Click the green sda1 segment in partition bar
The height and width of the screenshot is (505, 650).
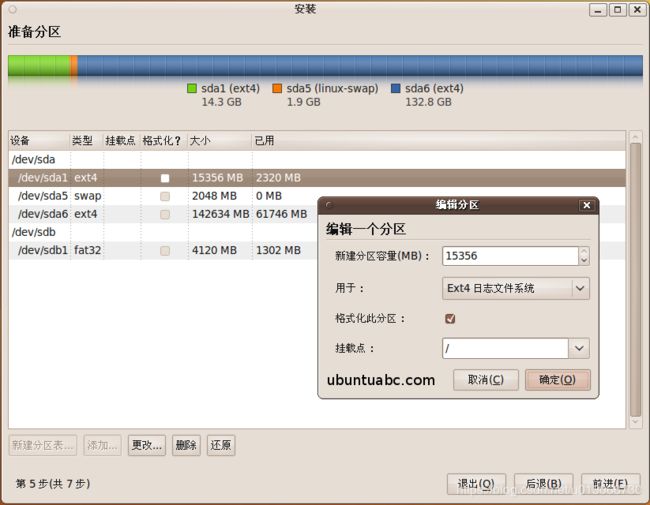point(38,66)
